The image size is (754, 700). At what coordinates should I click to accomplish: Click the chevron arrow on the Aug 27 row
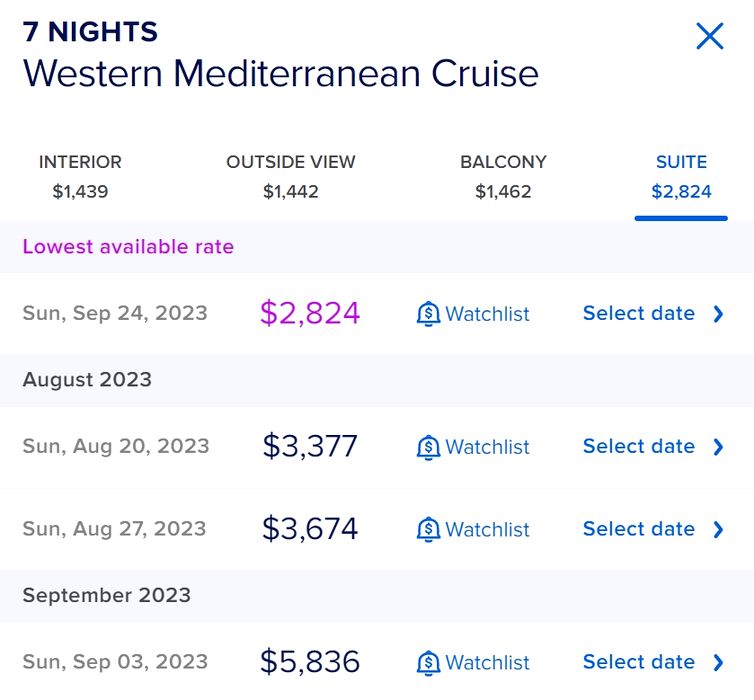pos(718,529)
